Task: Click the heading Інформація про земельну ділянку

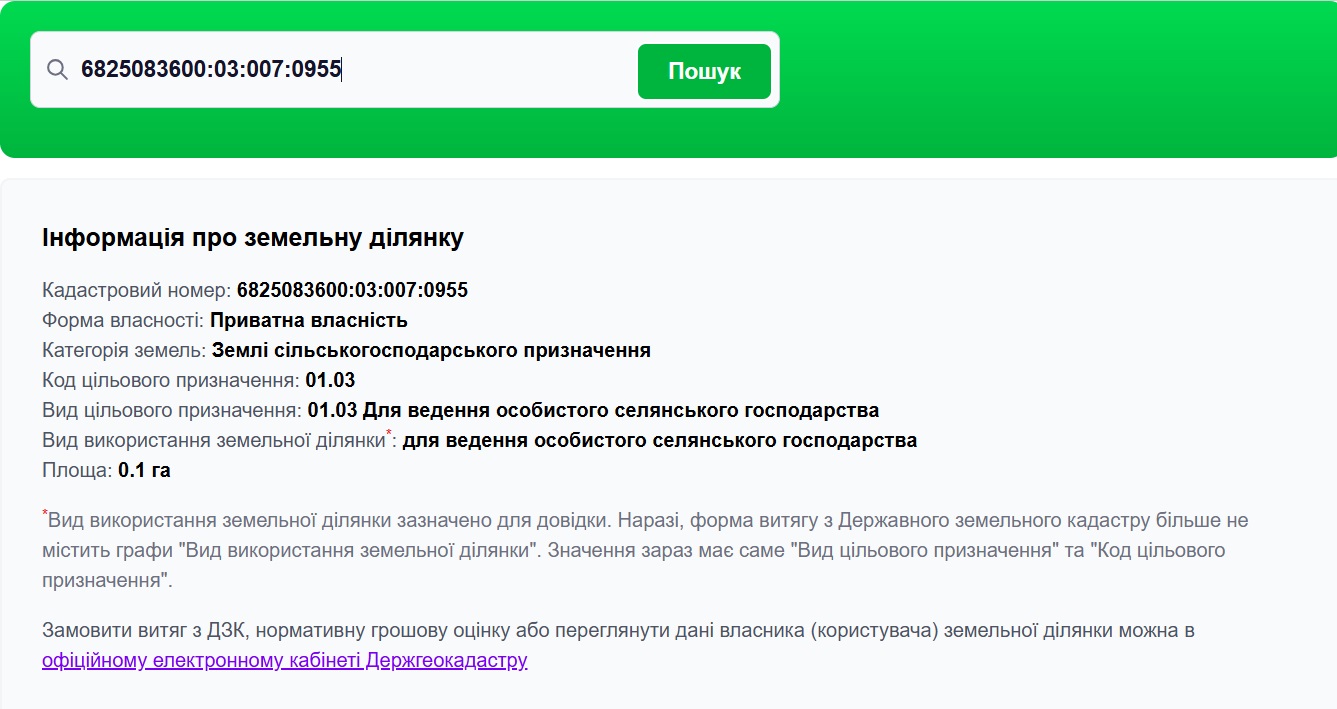Action: tap(252, 238)
